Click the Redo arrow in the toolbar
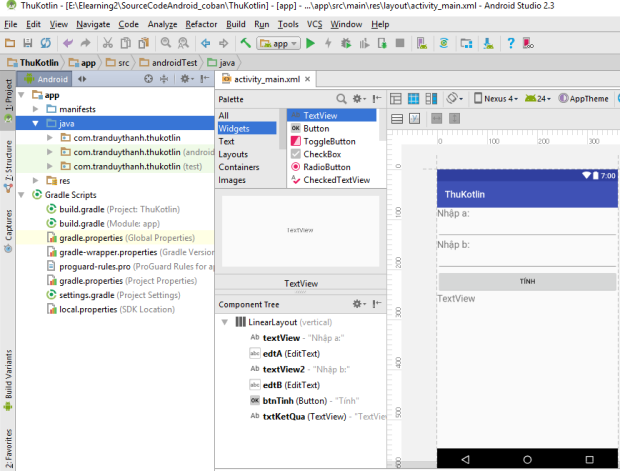 coord(85,43)
